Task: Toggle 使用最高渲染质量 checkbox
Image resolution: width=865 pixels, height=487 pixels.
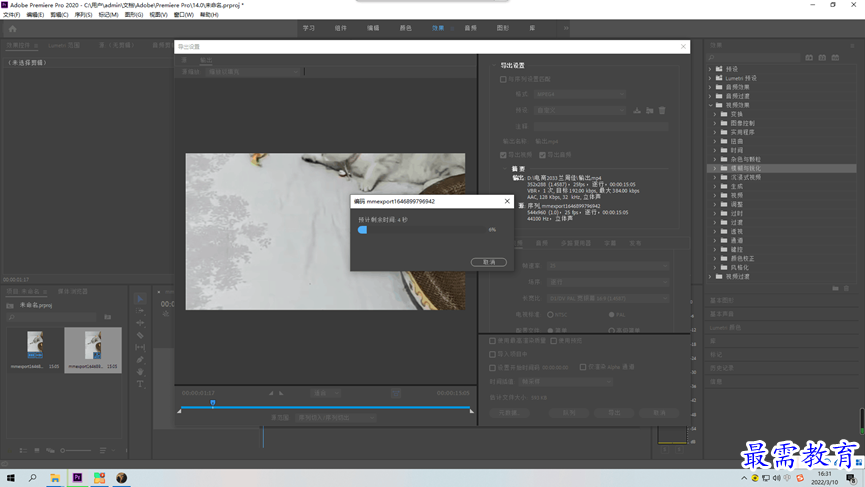Action: 492,341
